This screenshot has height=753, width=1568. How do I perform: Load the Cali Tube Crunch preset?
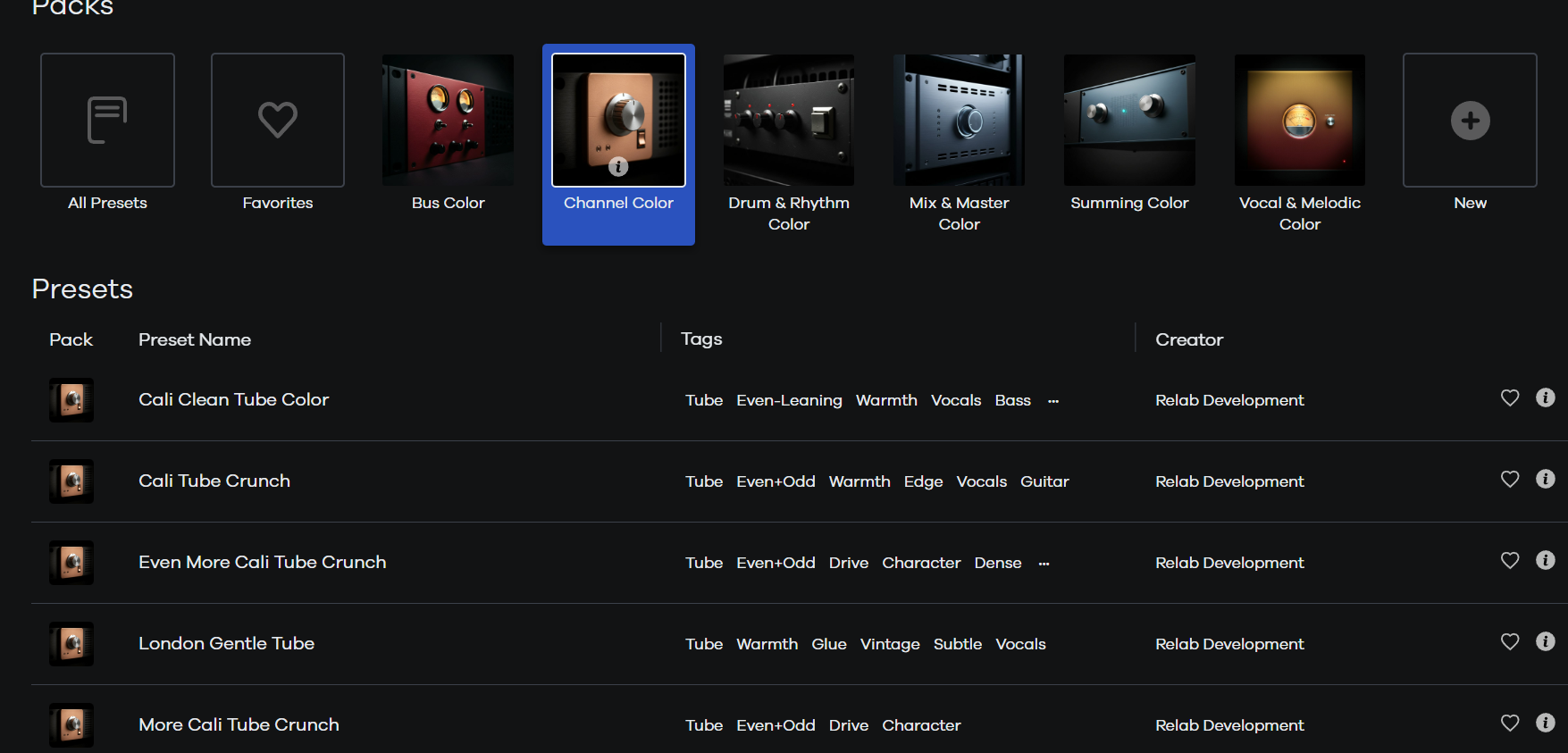(214, 481)
